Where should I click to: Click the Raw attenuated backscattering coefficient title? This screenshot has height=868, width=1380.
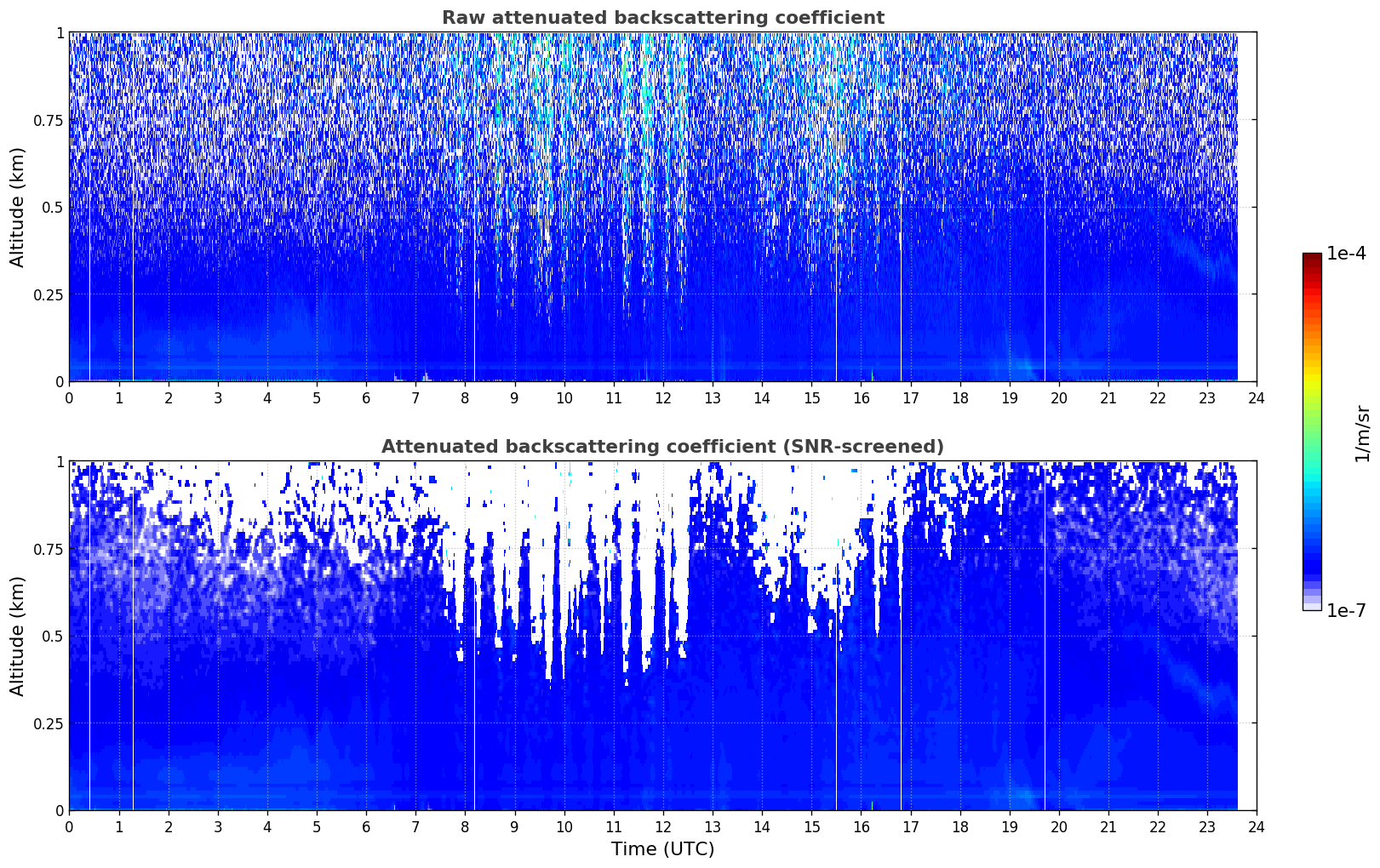point(662,18)
